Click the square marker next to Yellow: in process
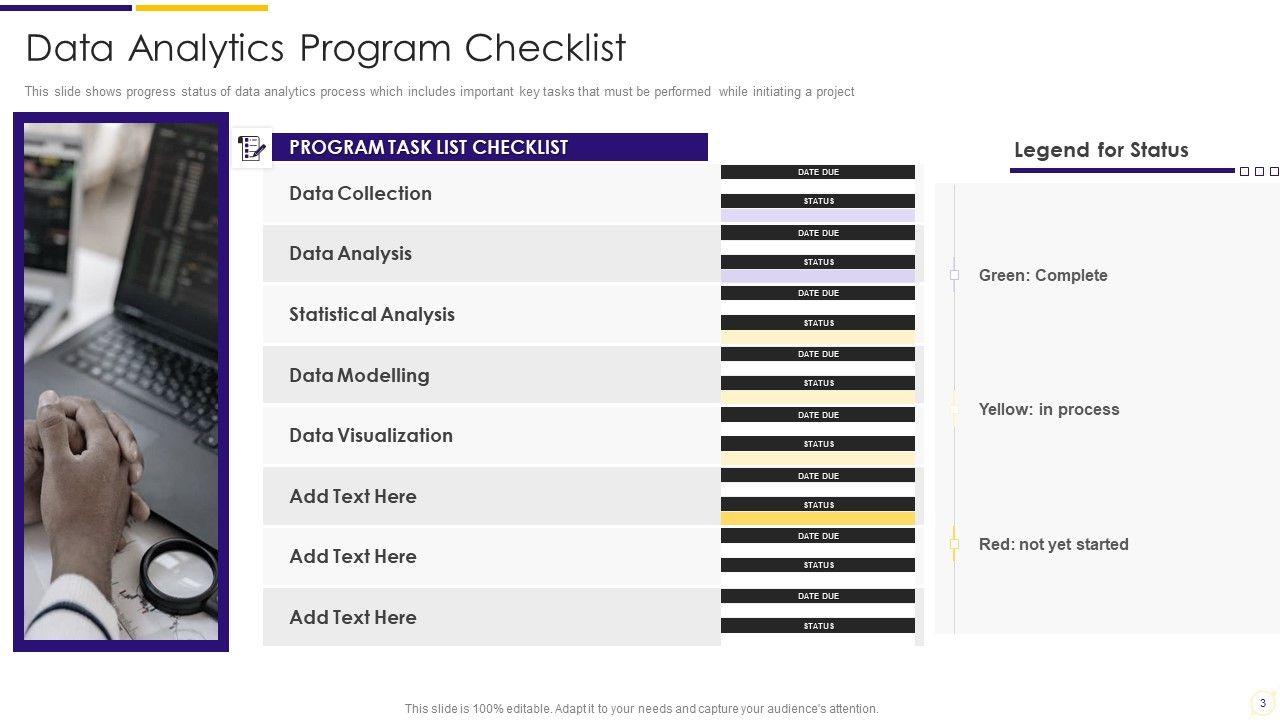The width and height of the screenshot is (1280, 720). pyautogui.click(x=954, y=409)
